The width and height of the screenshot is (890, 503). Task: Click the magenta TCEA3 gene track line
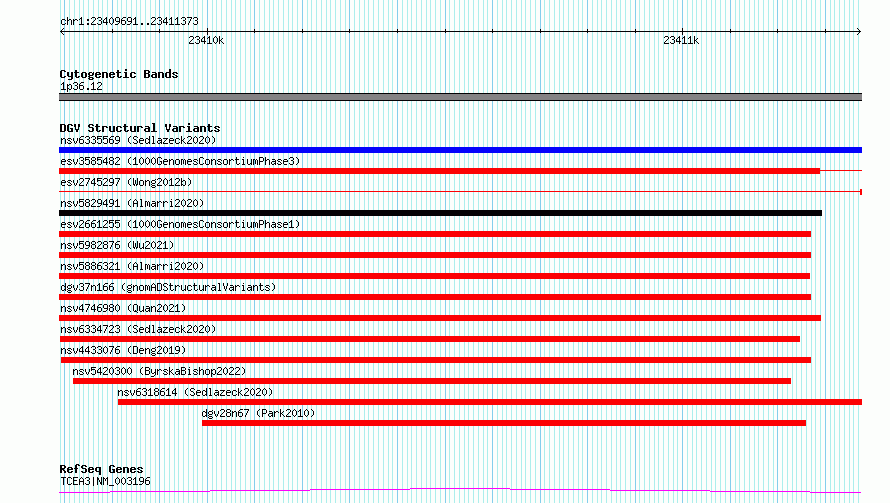pos(460,491)
